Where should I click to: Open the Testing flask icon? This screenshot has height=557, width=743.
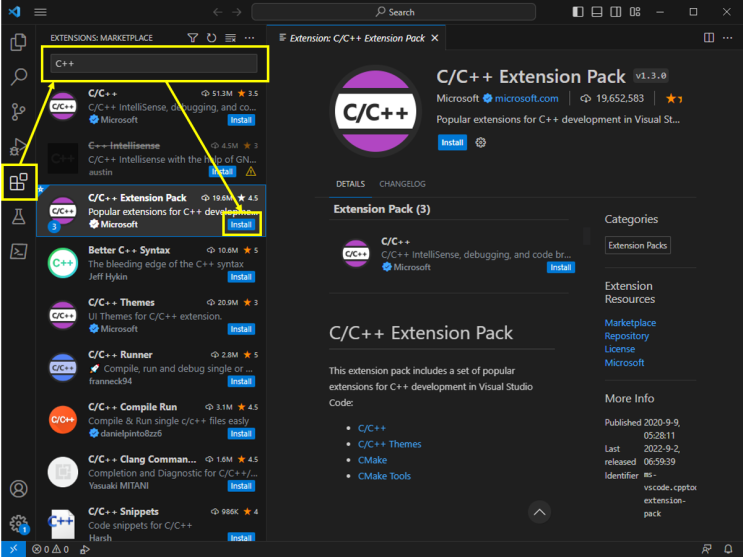[x=18, y=217]
